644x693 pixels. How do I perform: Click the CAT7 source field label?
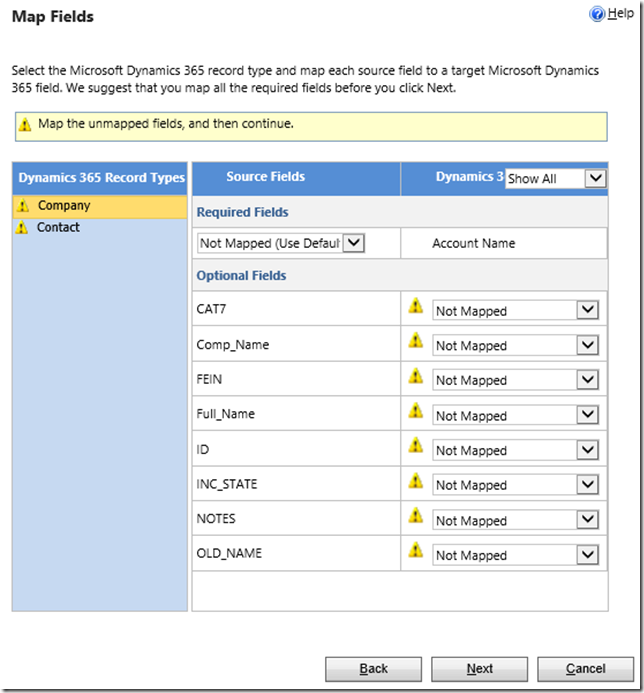(x=211, y=309)
